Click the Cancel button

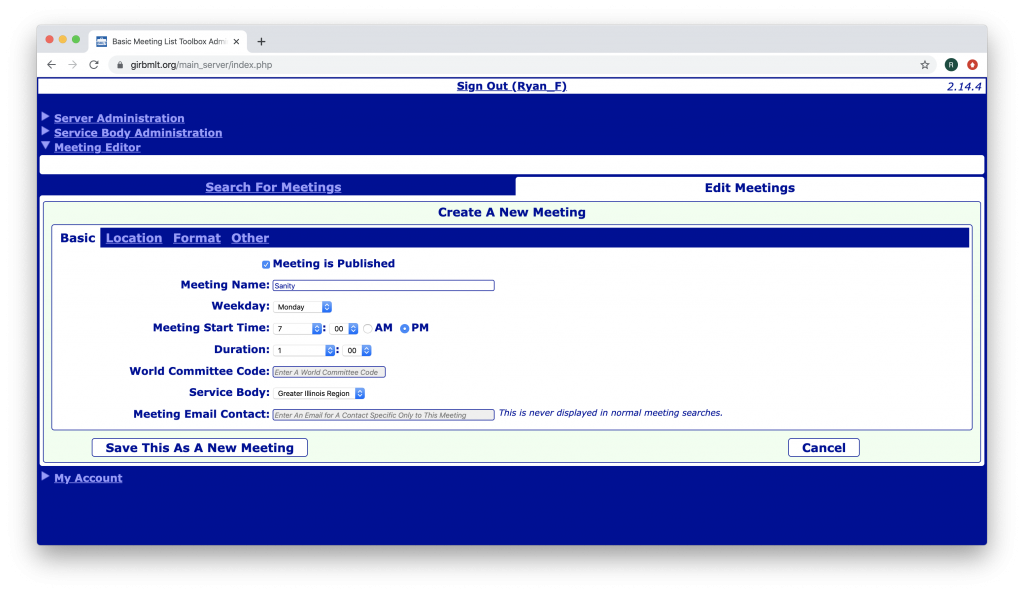tap(824, 448)
